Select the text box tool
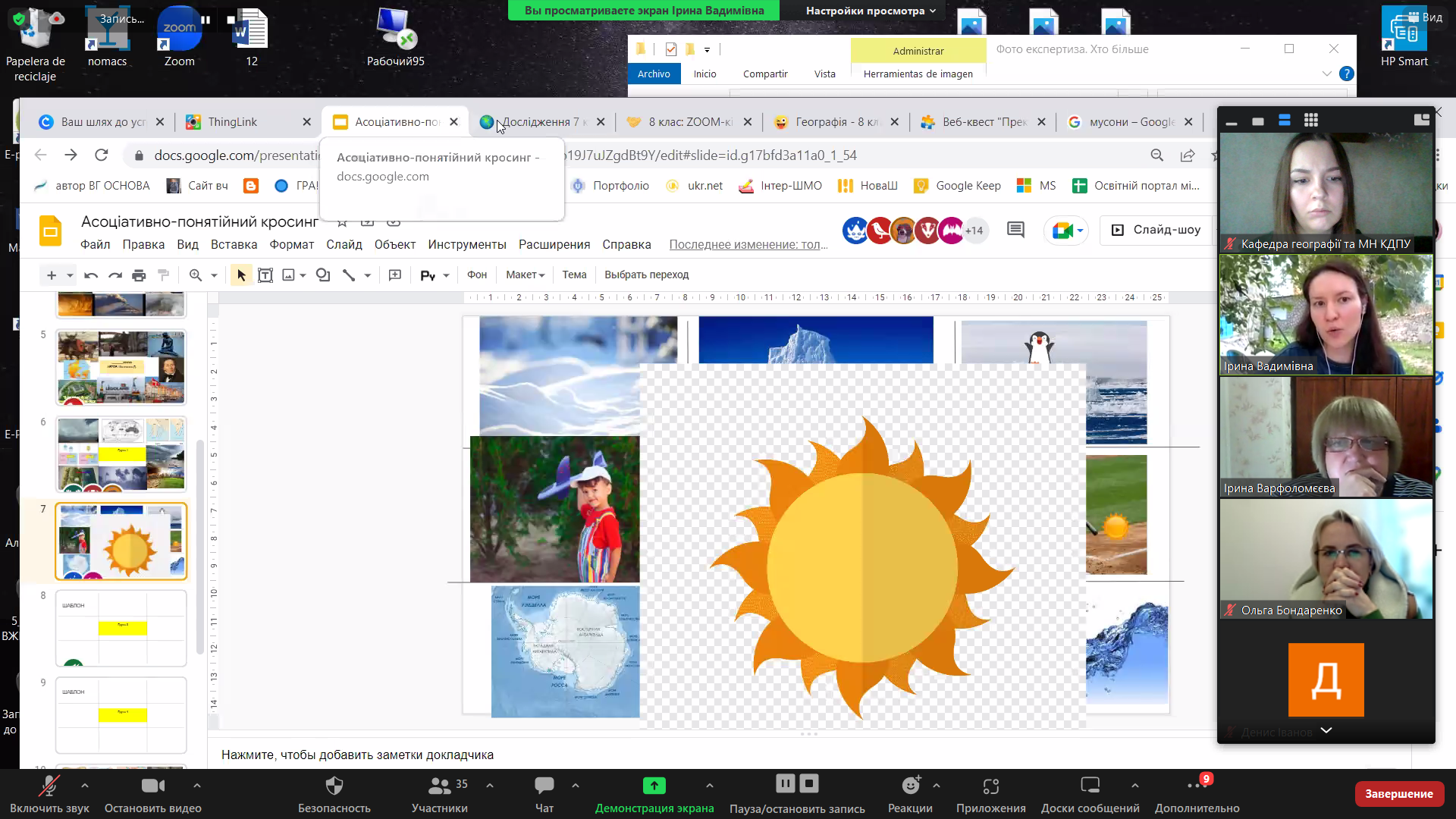 265,275
